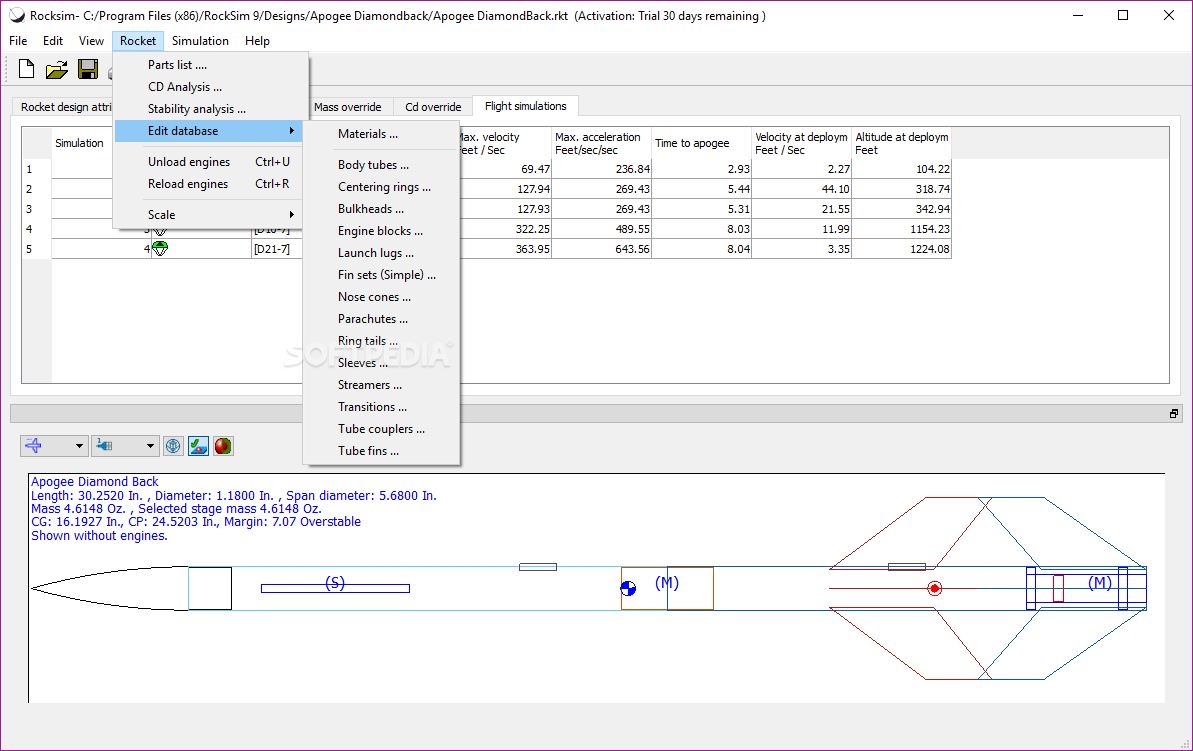Screen dimensions: 1193x751
Task: Click the red CP marker on the rocket
Action: pyautogui.click(x=935, y=588)
